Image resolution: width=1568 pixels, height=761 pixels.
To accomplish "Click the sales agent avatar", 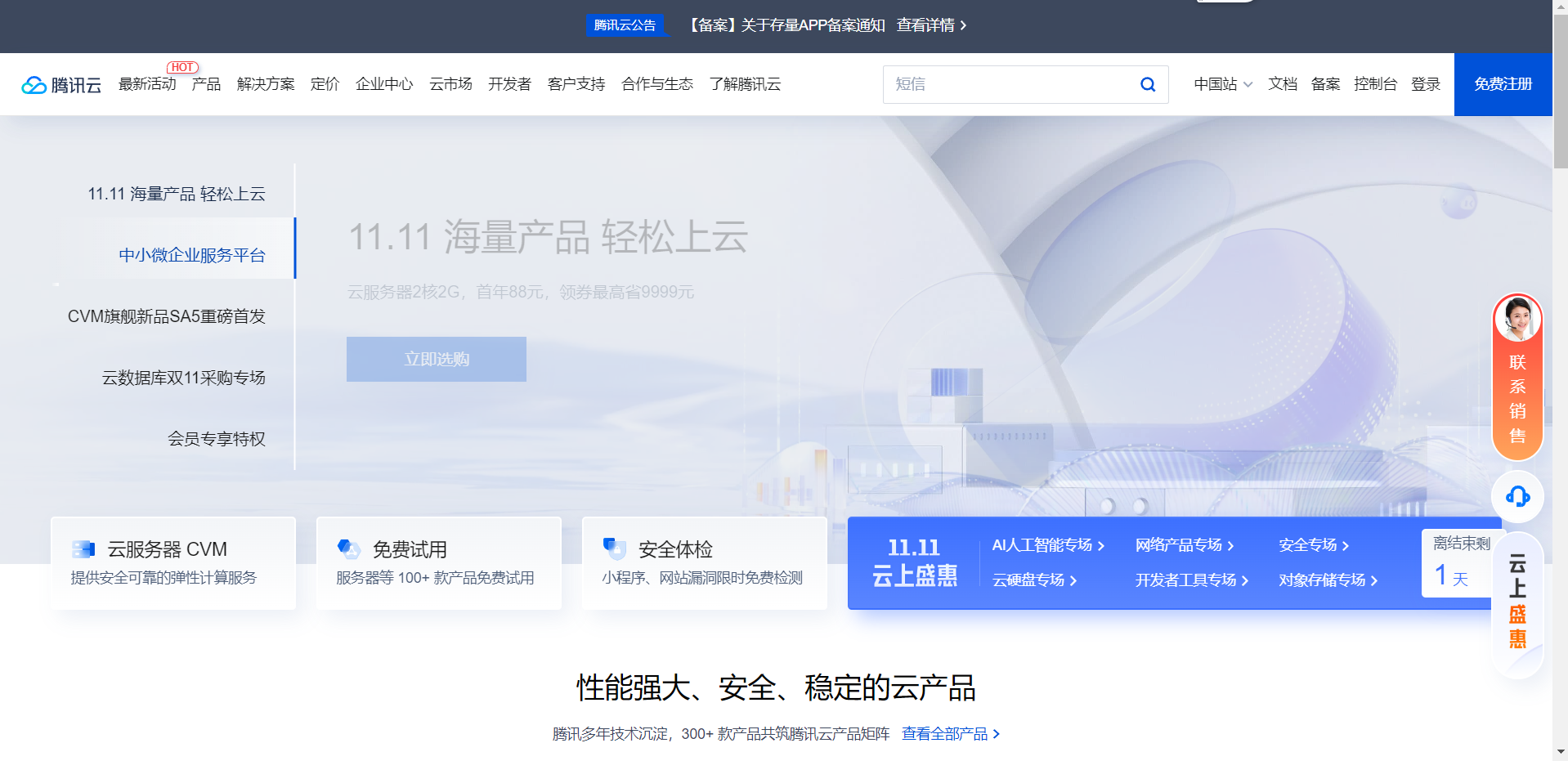I will (x=1518, y=319).
